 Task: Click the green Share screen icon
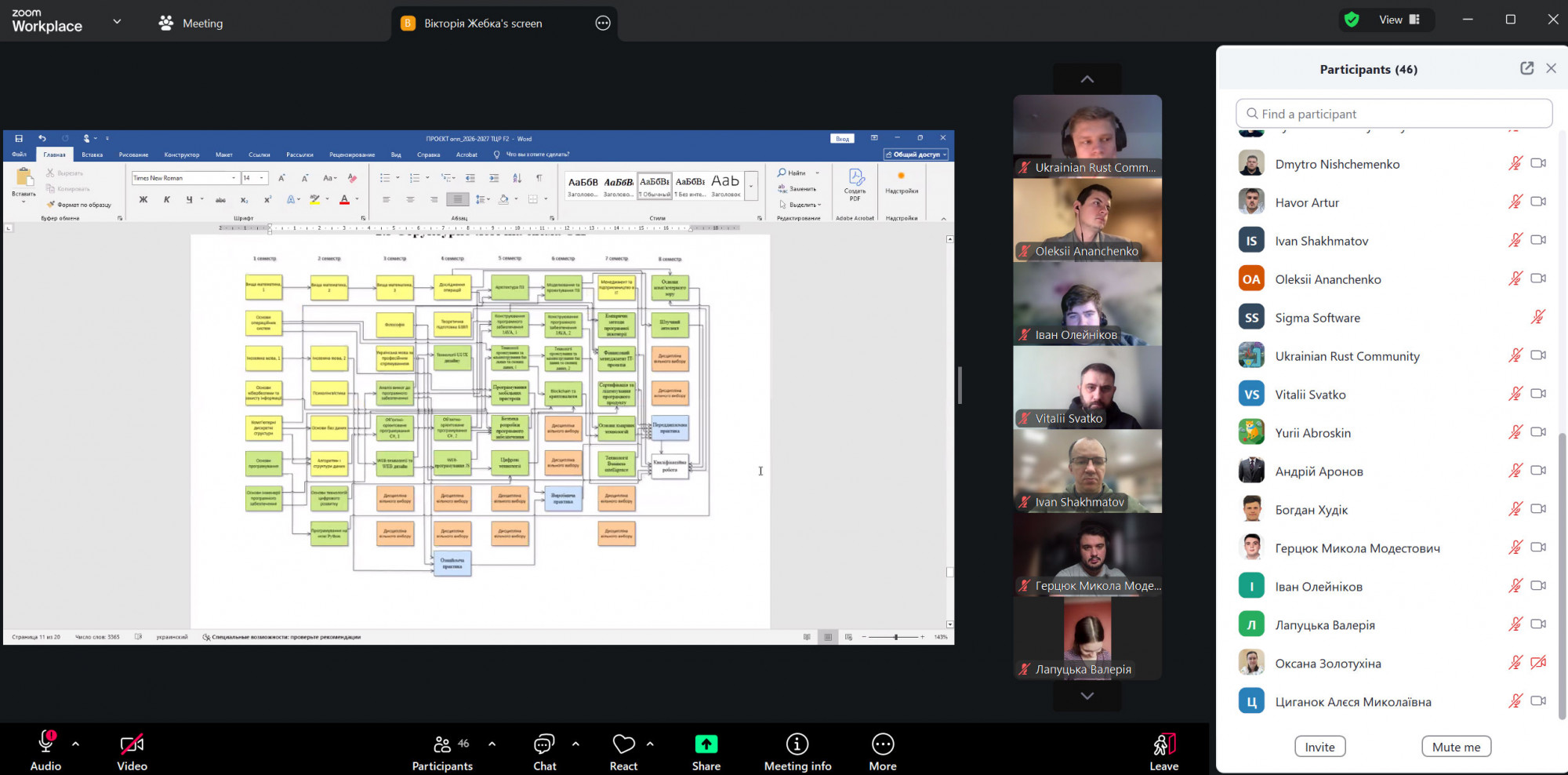706,744
